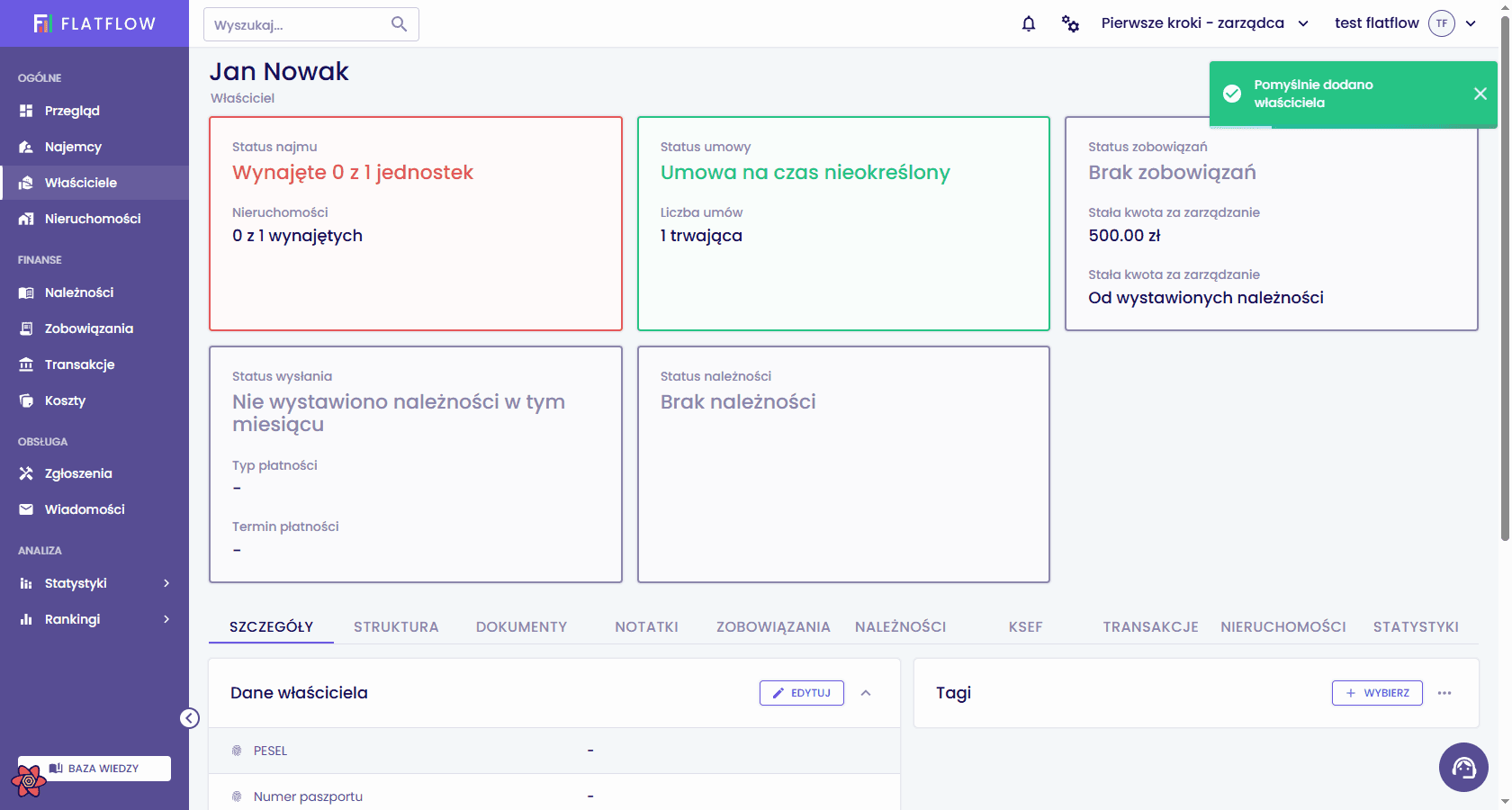Open the test flatflow account dropdown arrow
Image resolution: width=1512 pixels, height=810 pixels.
tap(1471, 23)
